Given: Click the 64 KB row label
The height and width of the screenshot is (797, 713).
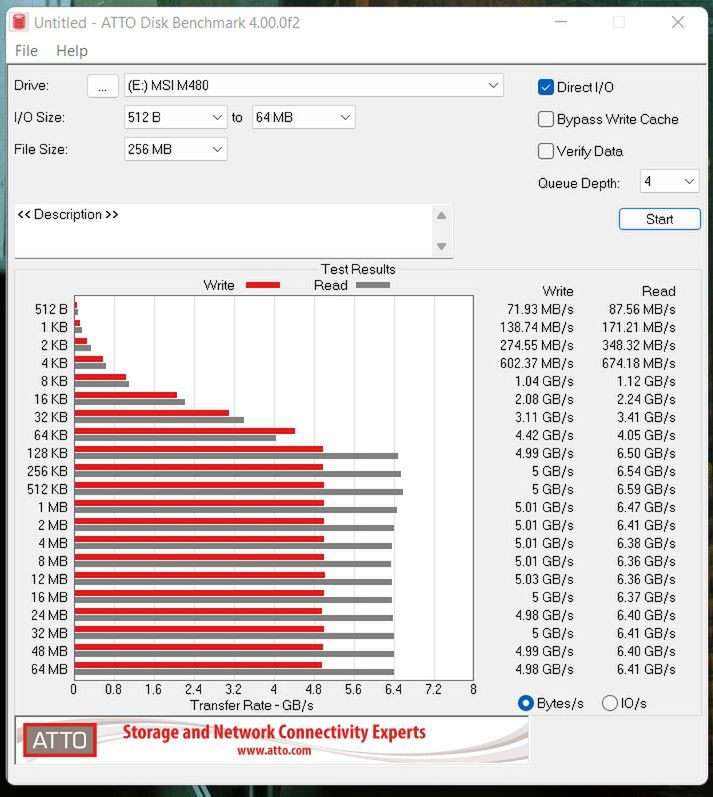Looking at the screenshot, I should [51, 435].
